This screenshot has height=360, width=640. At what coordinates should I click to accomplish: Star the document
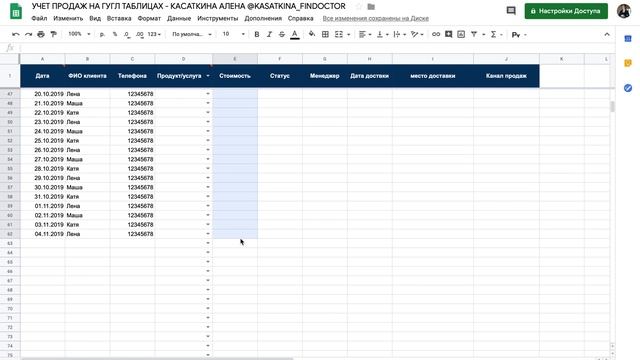(x=359, y=7)
